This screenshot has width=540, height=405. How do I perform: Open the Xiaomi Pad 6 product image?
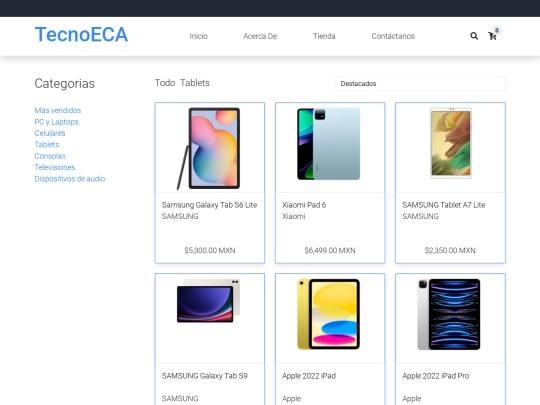[329, 144]
